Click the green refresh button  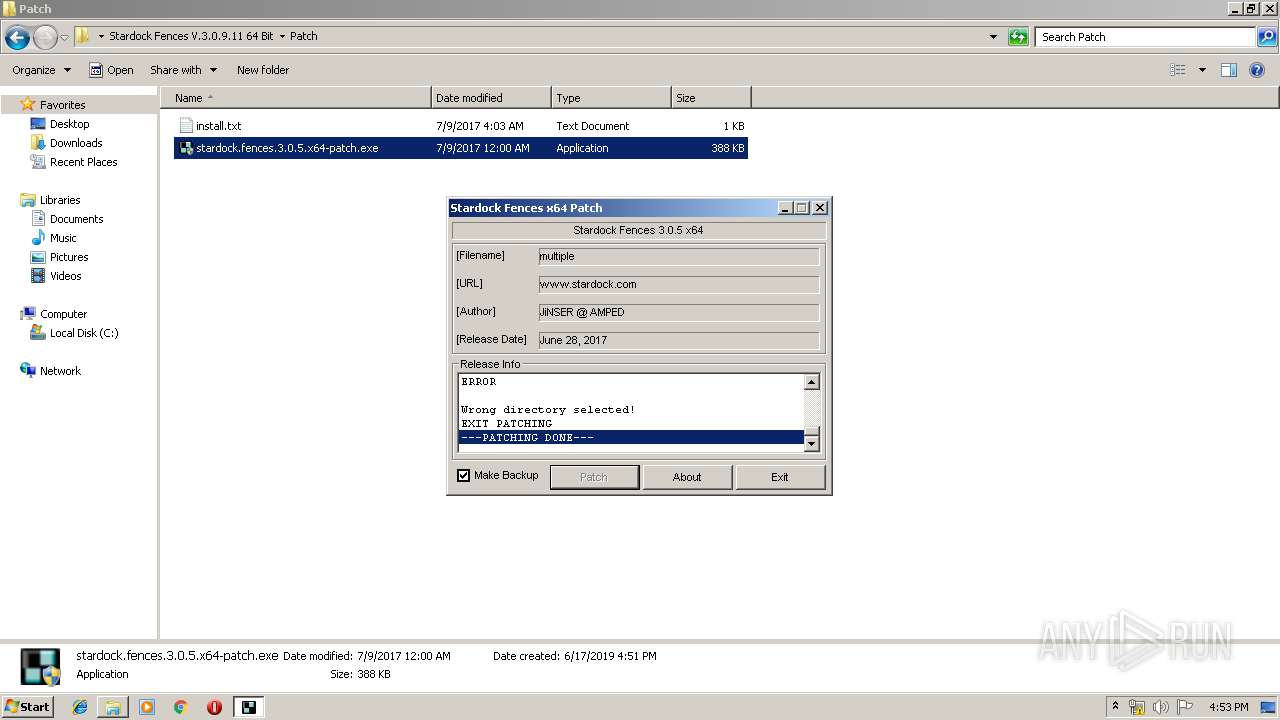point(1018,37)
